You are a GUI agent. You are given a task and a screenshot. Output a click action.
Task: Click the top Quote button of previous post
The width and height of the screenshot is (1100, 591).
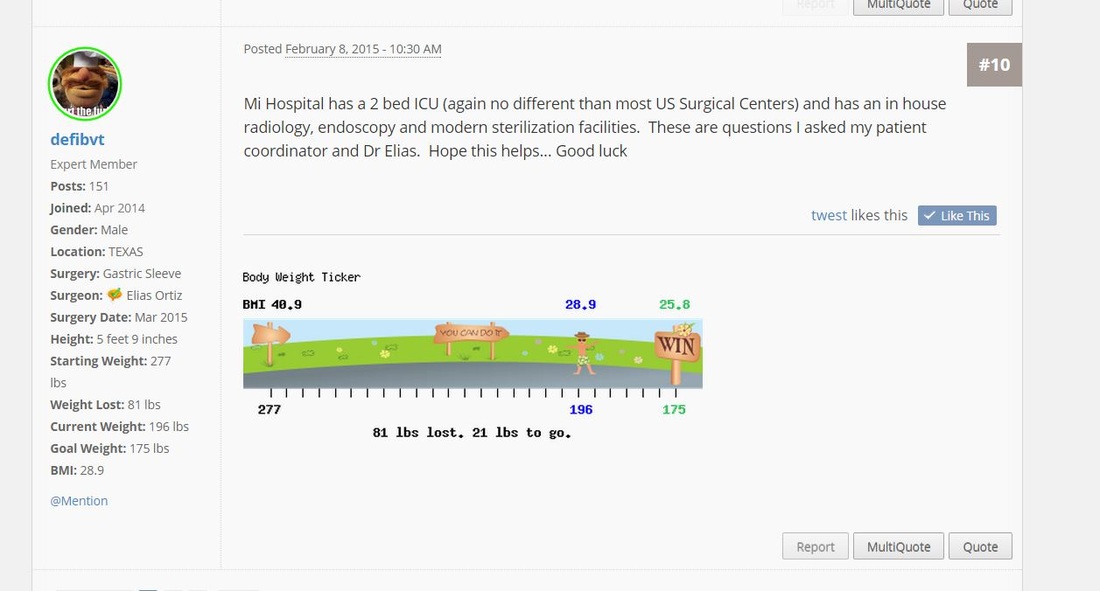tap(980, 6)
